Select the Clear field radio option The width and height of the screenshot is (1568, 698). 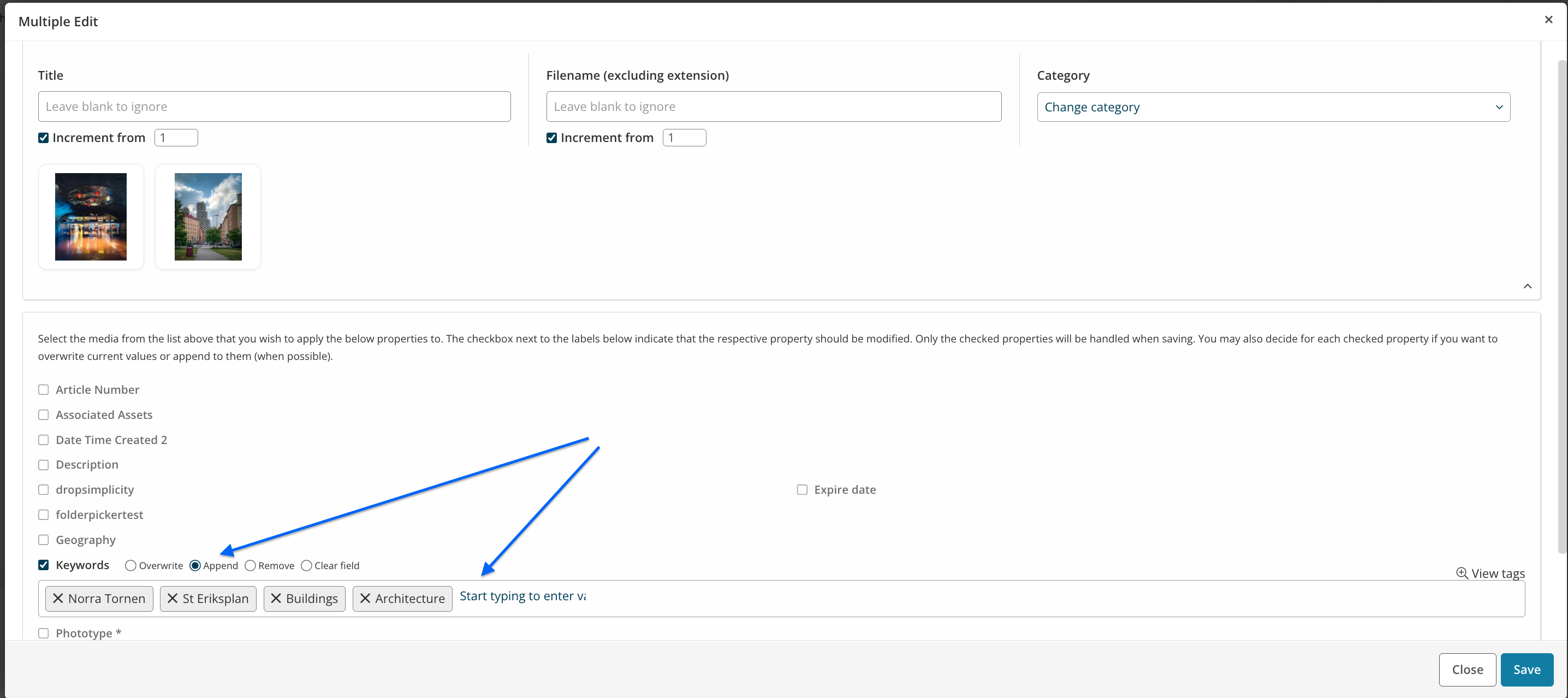307,565
